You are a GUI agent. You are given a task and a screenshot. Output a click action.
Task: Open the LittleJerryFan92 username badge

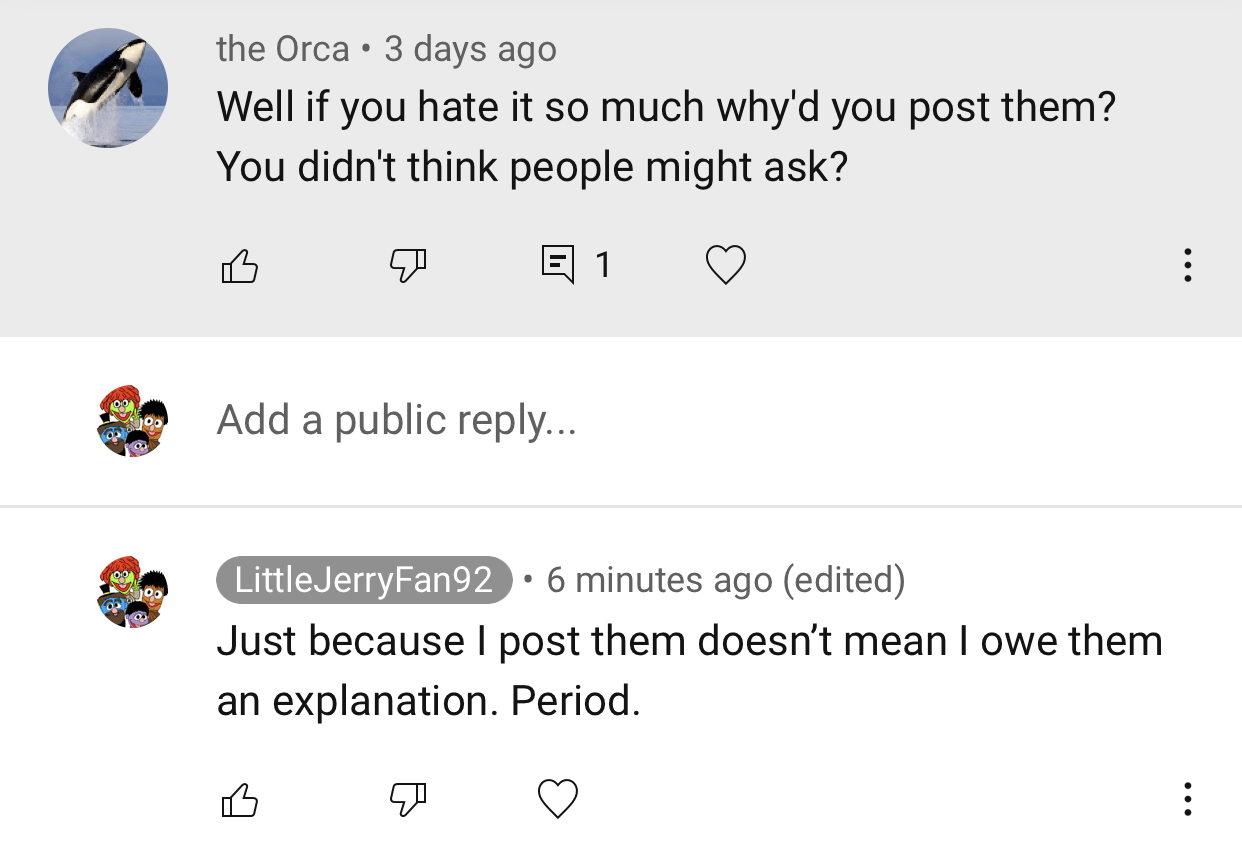(x=364, y=580)
